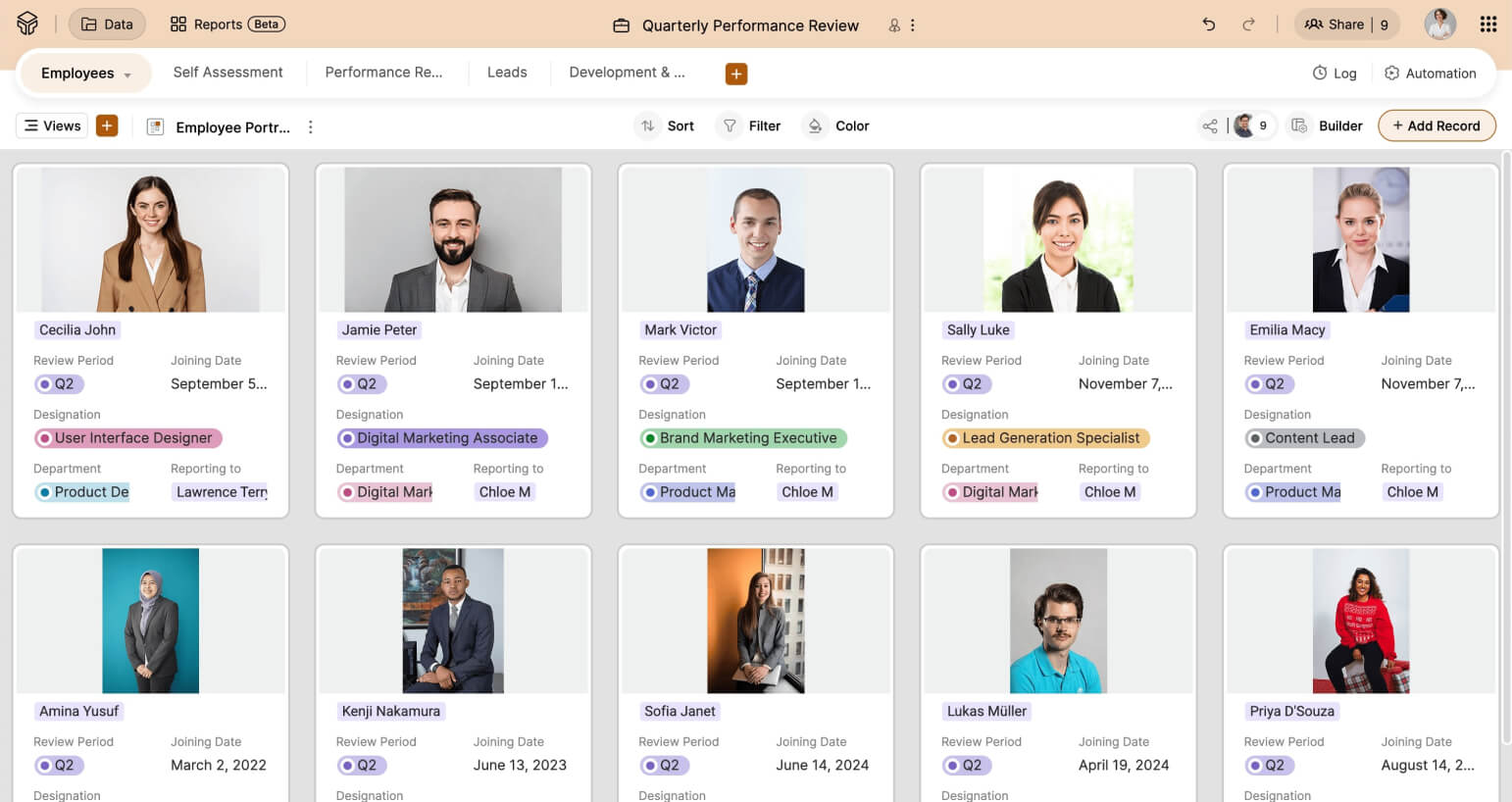Open the Builder tool

(x=1328, y=125)
